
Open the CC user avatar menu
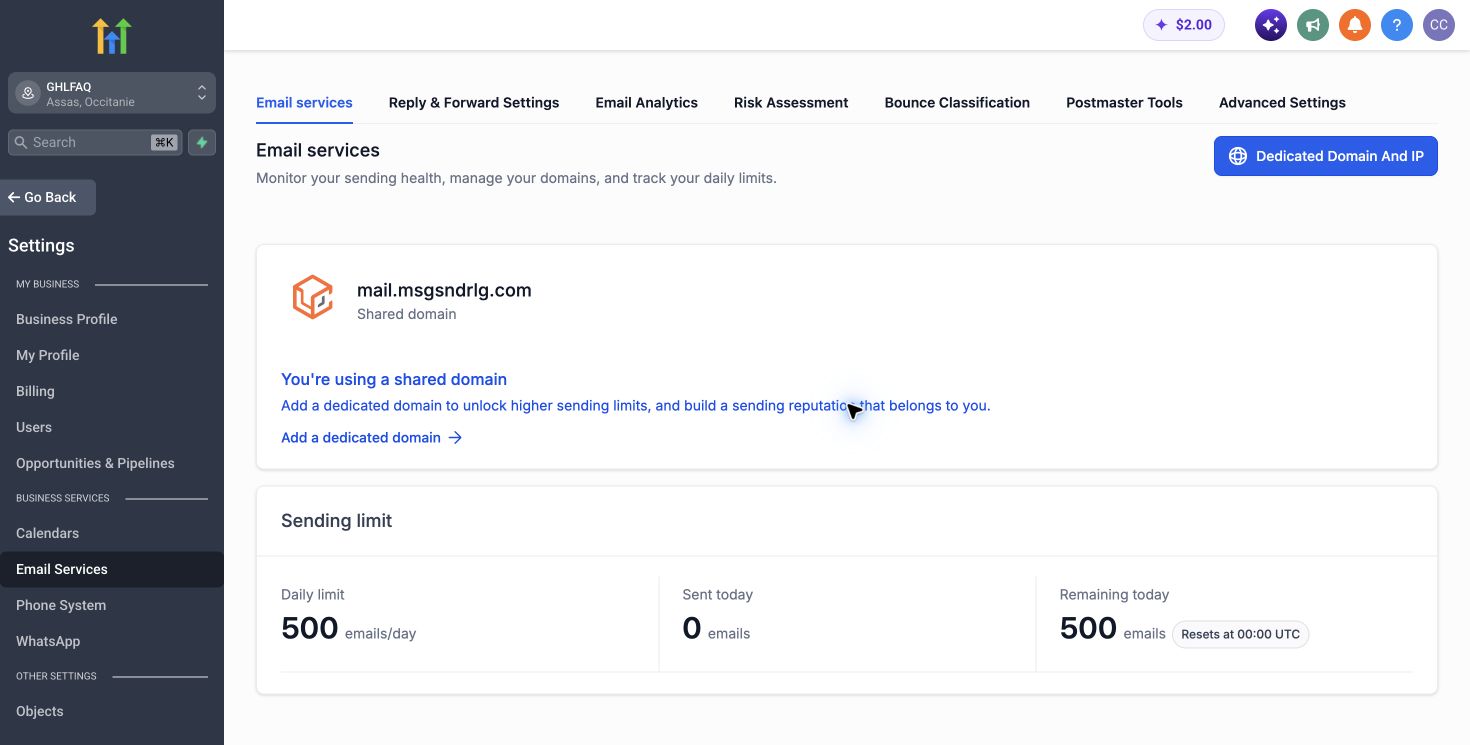(1439, 25)
